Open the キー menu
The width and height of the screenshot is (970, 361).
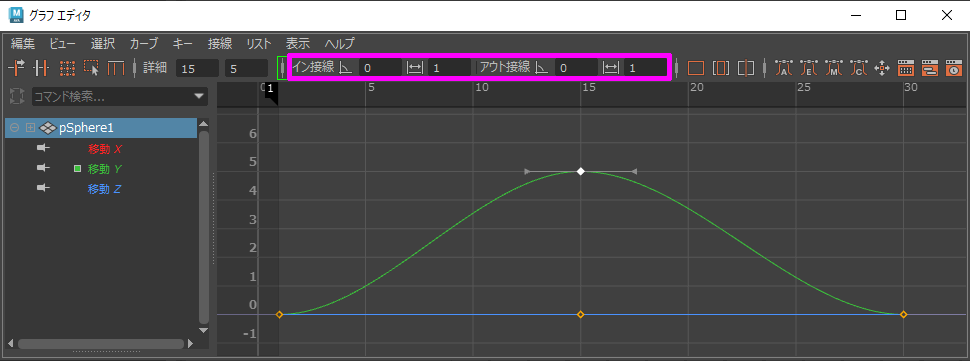pyautogui.click(x=183, y=44)
